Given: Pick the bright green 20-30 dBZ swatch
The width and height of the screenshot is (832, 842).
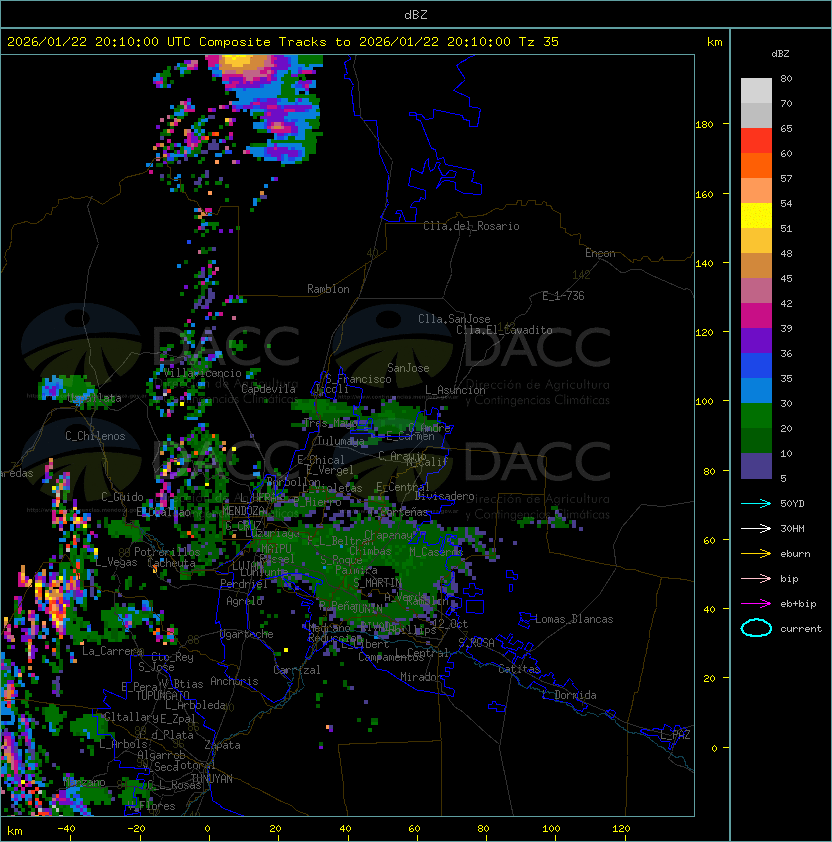Looking at the screenshot, I should (756, 416).
